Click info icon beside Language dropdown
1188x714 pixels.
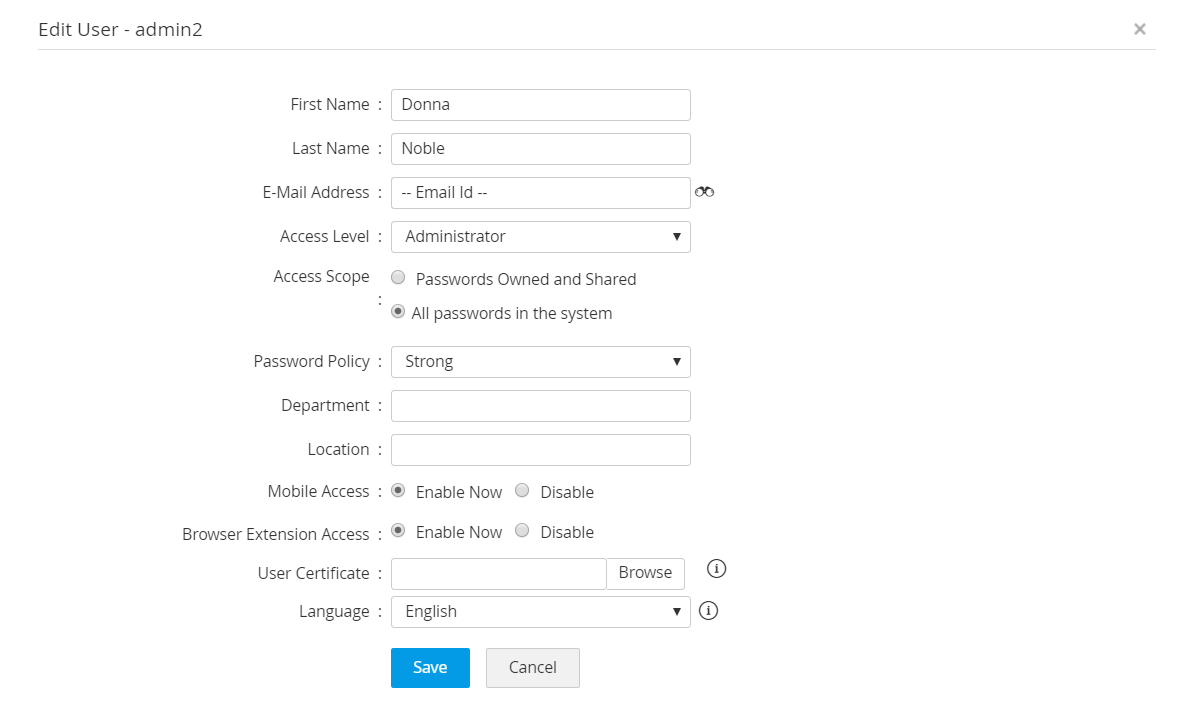click(x=708, y=610)
